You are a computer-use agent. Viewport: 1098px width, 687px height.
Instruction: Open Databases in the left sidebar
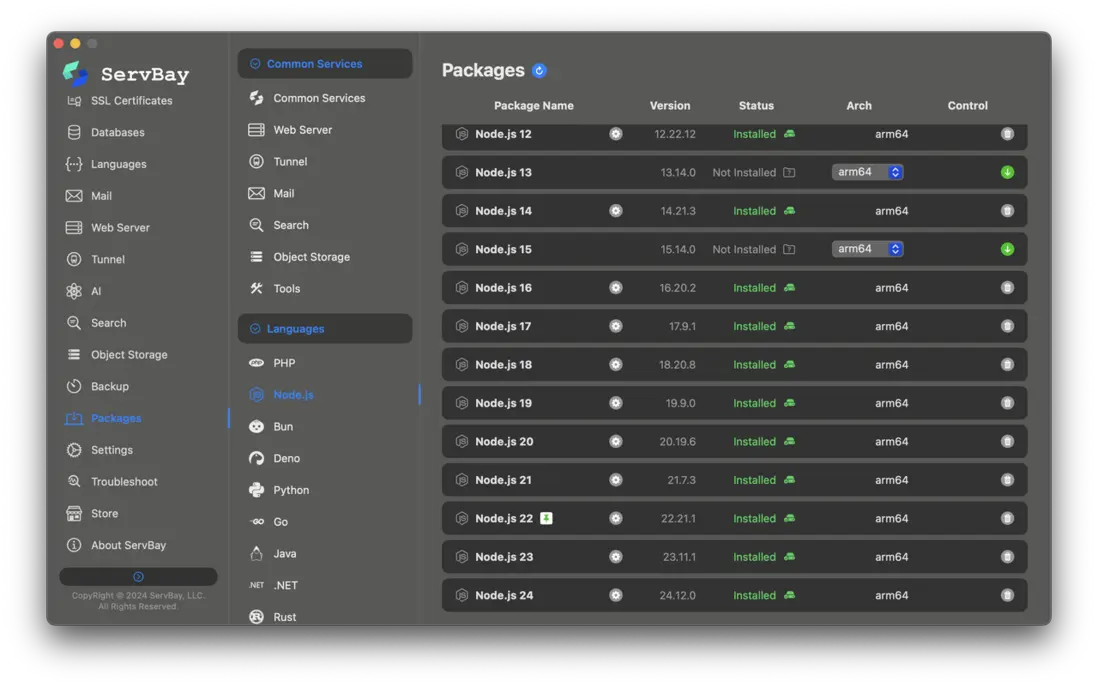(117, 132)
